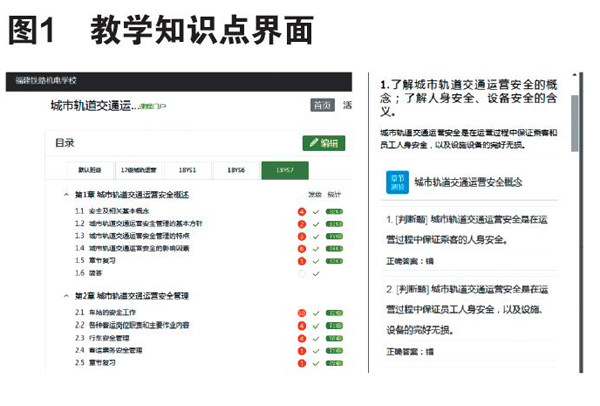
Task: Switch to the 默认班级 class tab
Action: pyautogui.click(x=89, y=170)
